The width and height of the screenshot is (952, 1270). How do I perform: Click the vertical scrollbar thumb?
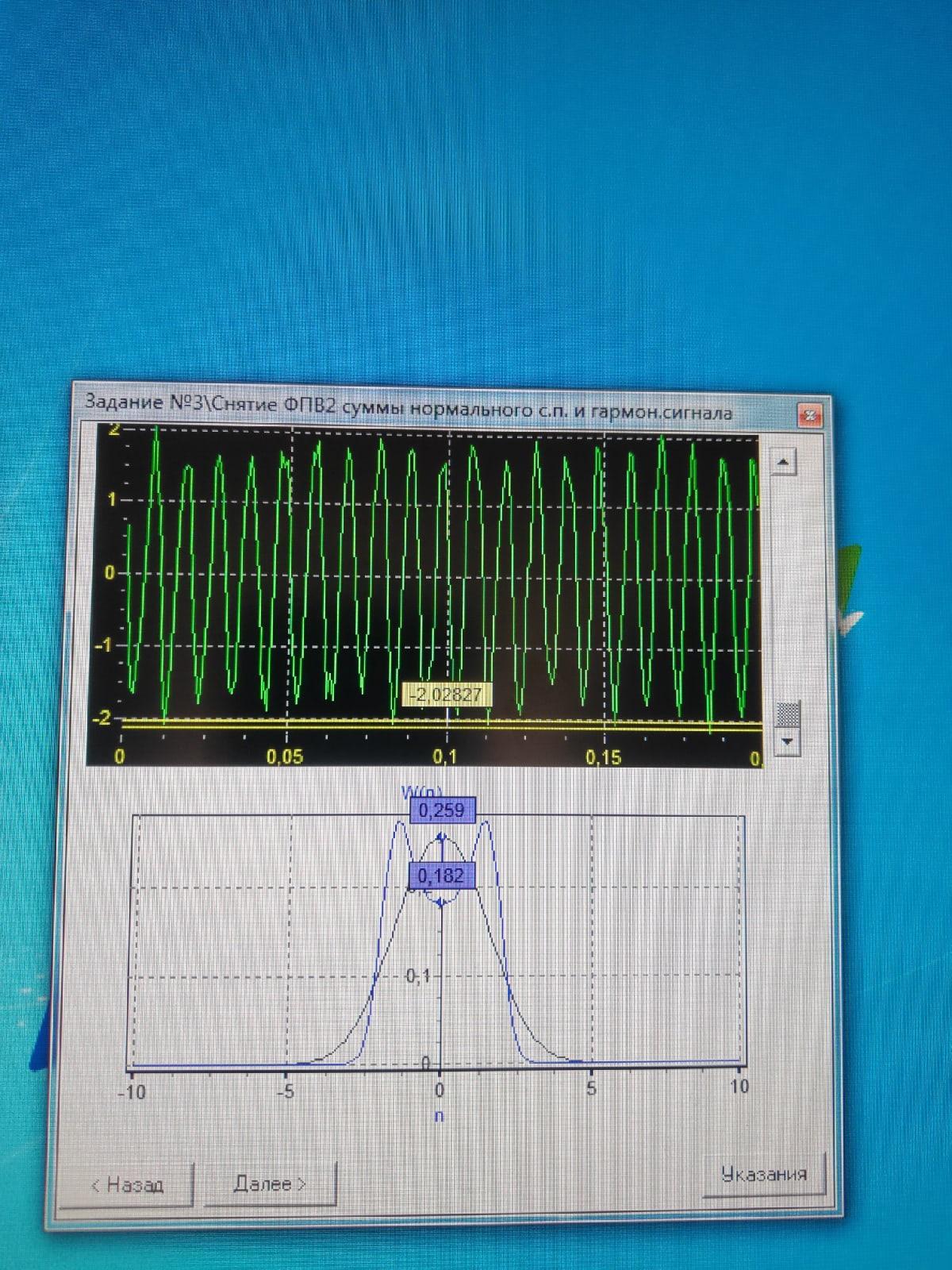coord(787,714)
